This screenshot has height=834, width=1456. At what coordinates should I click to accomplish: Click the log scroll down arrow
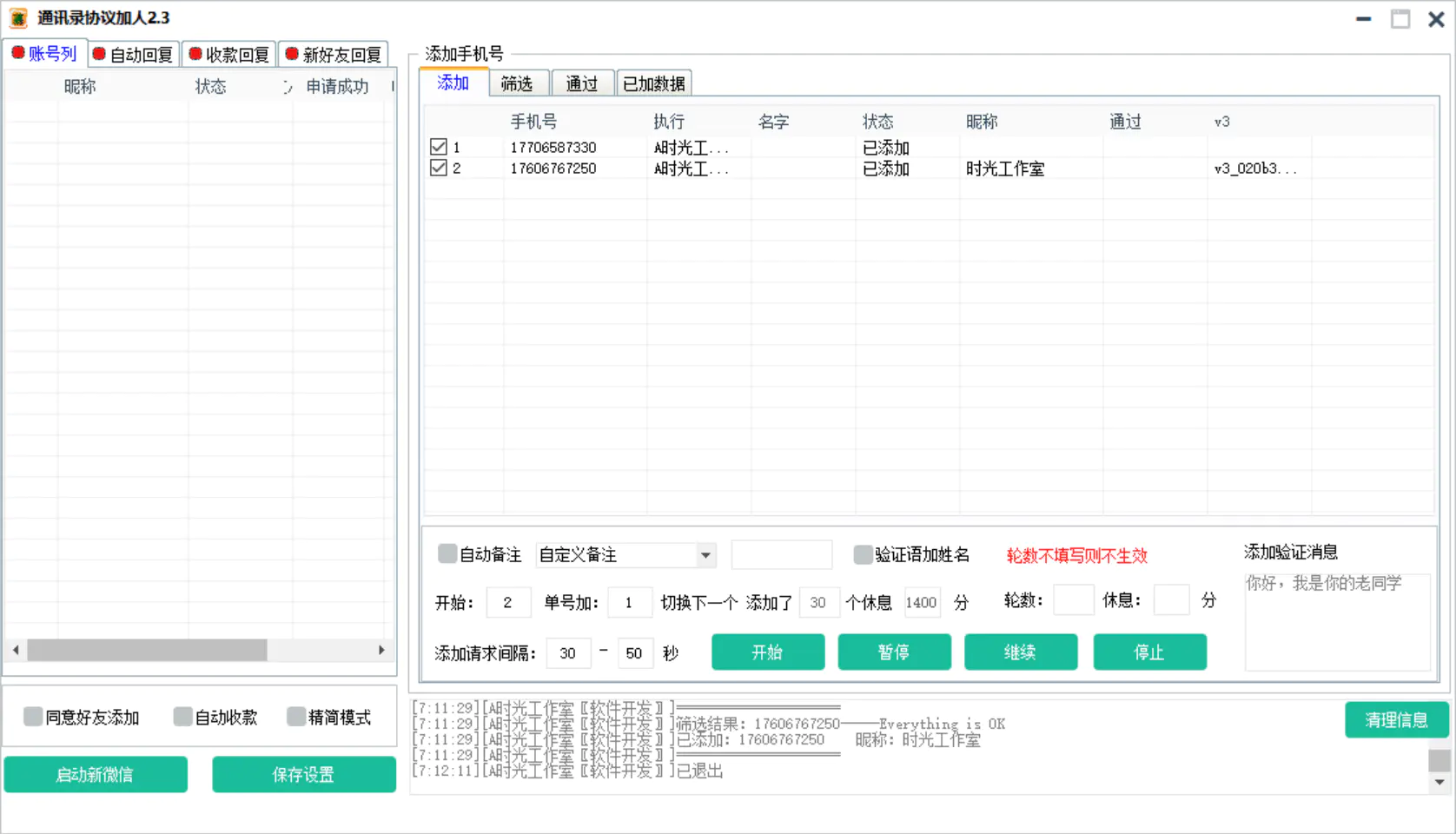[1439, 782]
